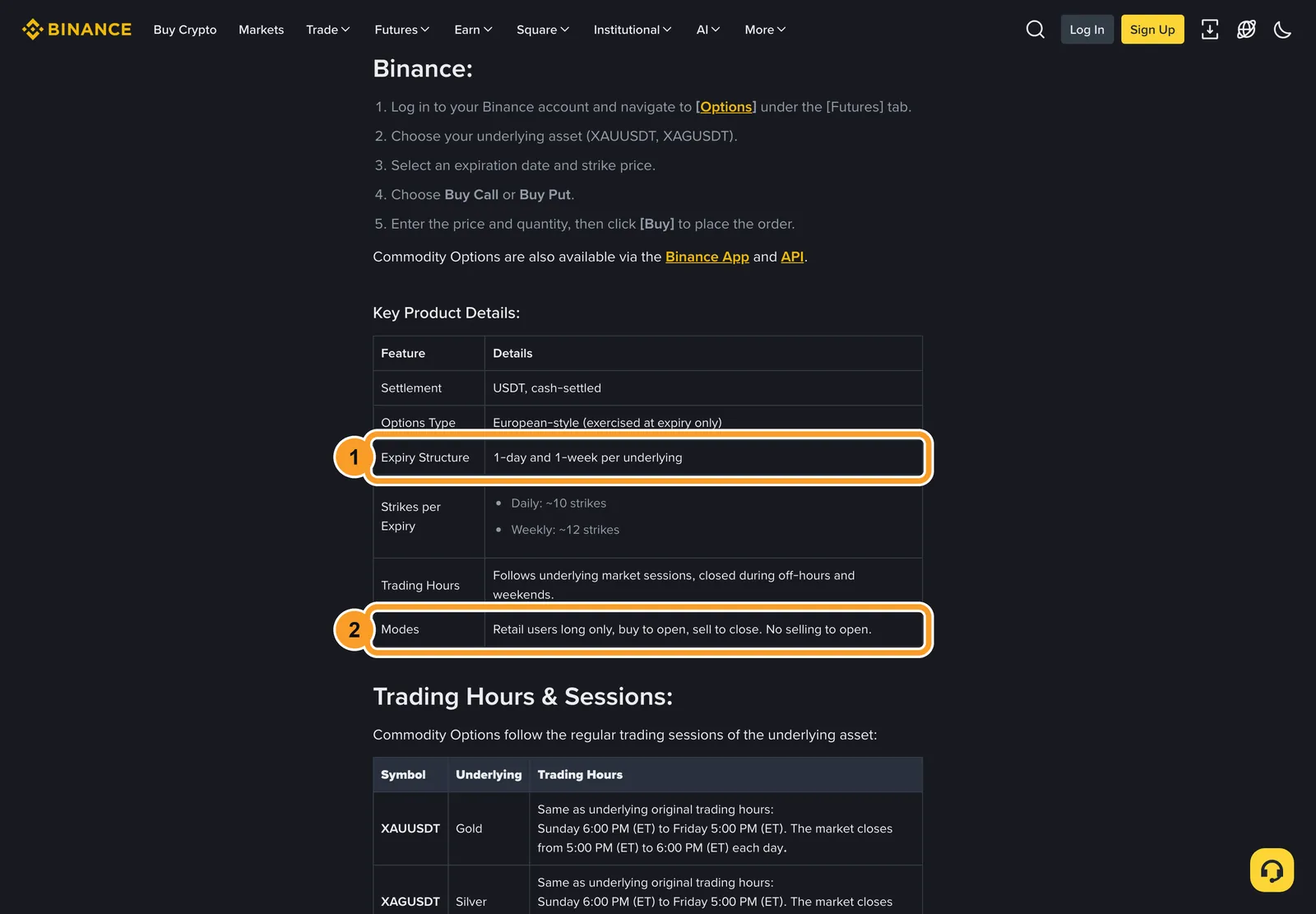Open the language globe icon

pyautogui.click(x=1246, y=30)
